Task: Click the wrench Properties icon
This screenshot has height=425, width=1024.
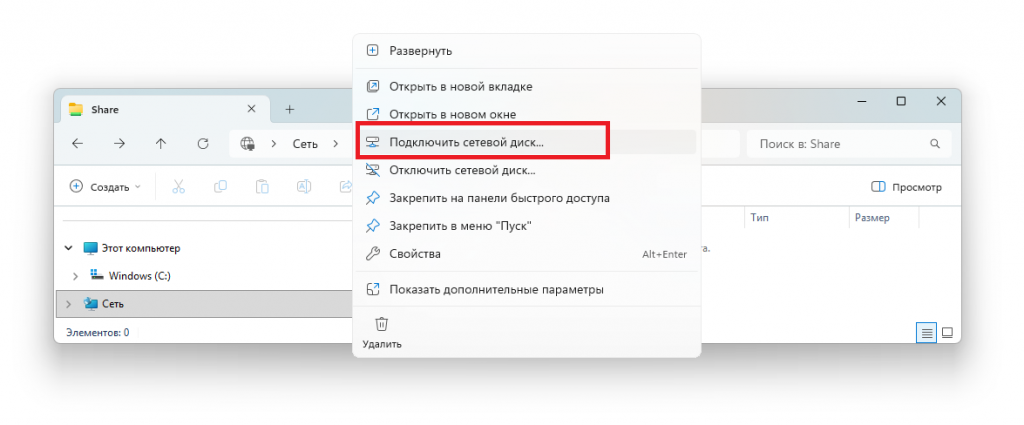Action: click(372, 254)
